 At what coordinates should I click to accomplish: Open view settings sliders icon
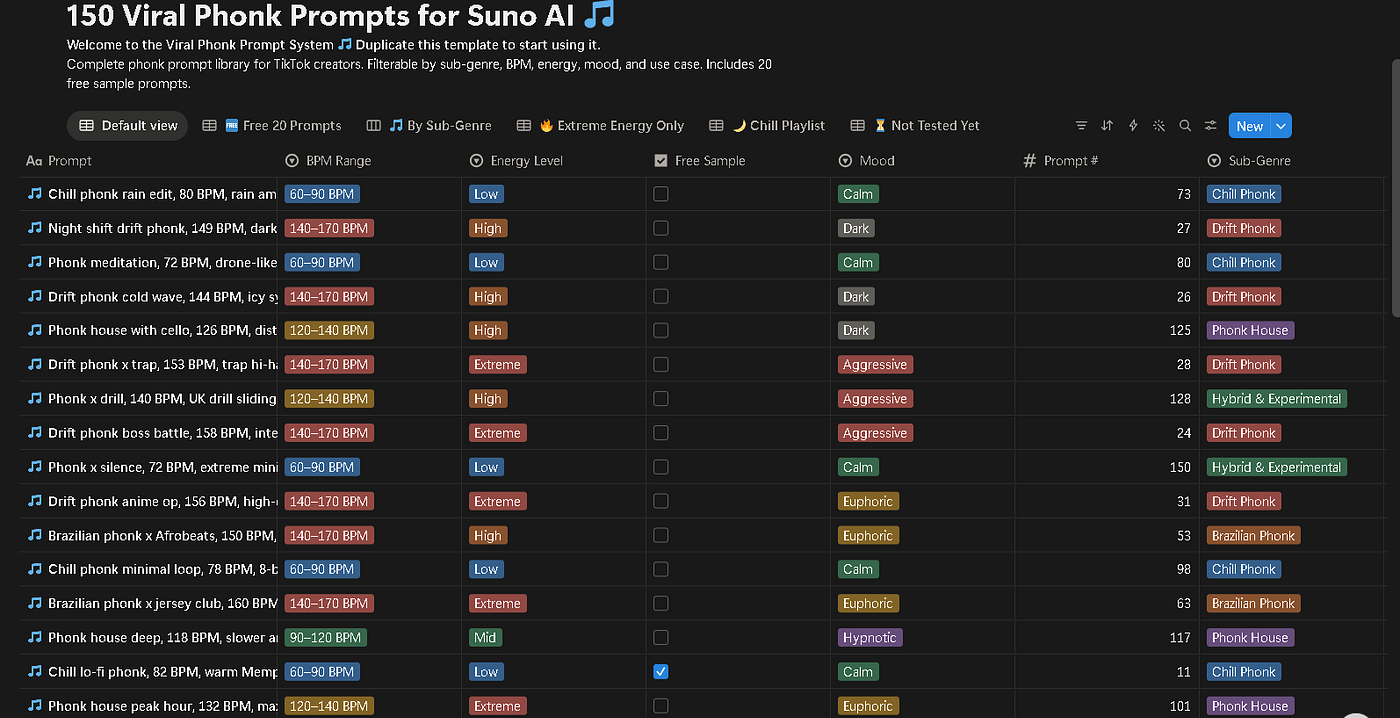pyautogui.click(x=1211, y=126)
